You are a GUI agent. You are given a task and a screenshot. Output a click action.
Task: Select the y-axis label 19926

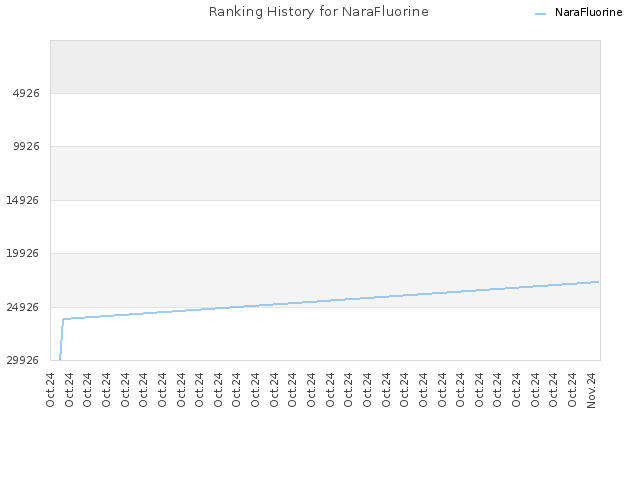click(22, 253)
